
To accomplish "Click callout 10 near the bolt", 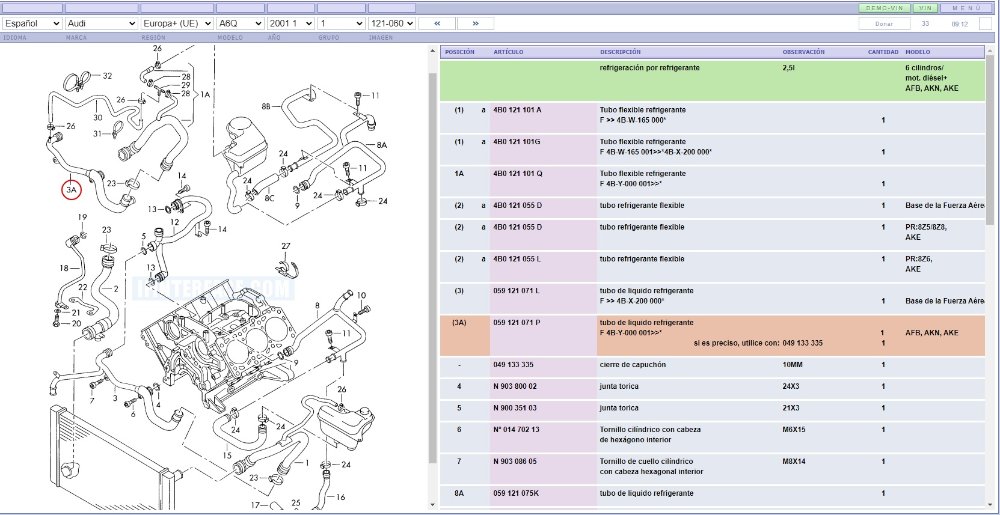I will pos(361,295).
